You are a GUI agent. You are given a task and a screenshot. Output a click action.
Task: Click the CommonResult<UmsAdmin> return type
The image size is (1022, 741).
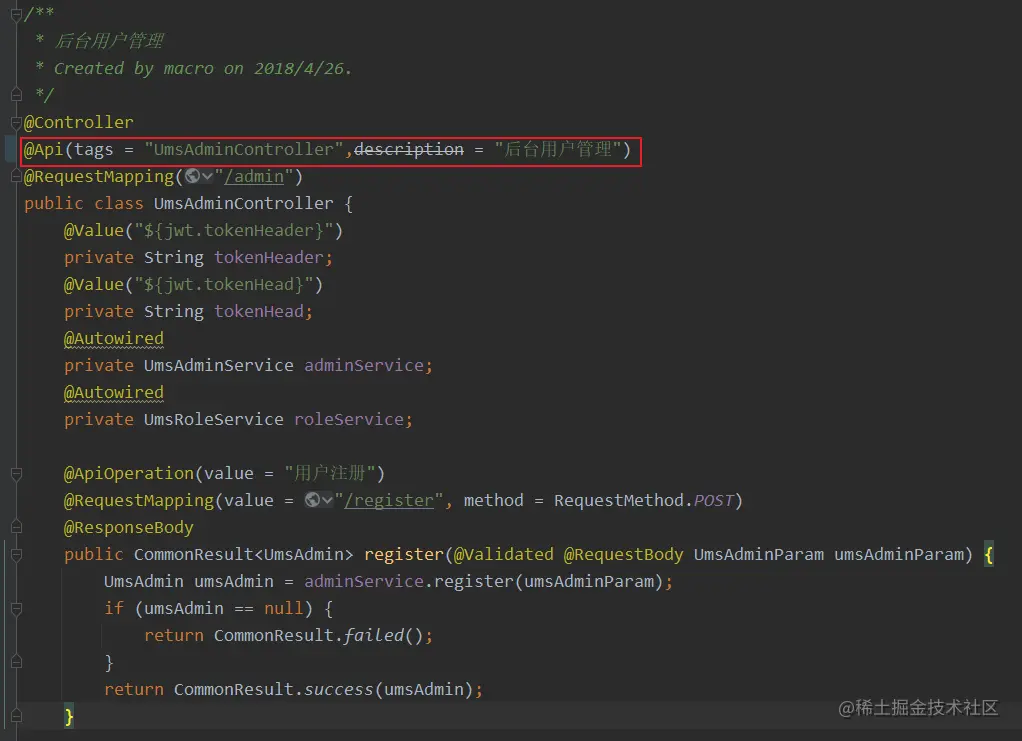point(244,555)
